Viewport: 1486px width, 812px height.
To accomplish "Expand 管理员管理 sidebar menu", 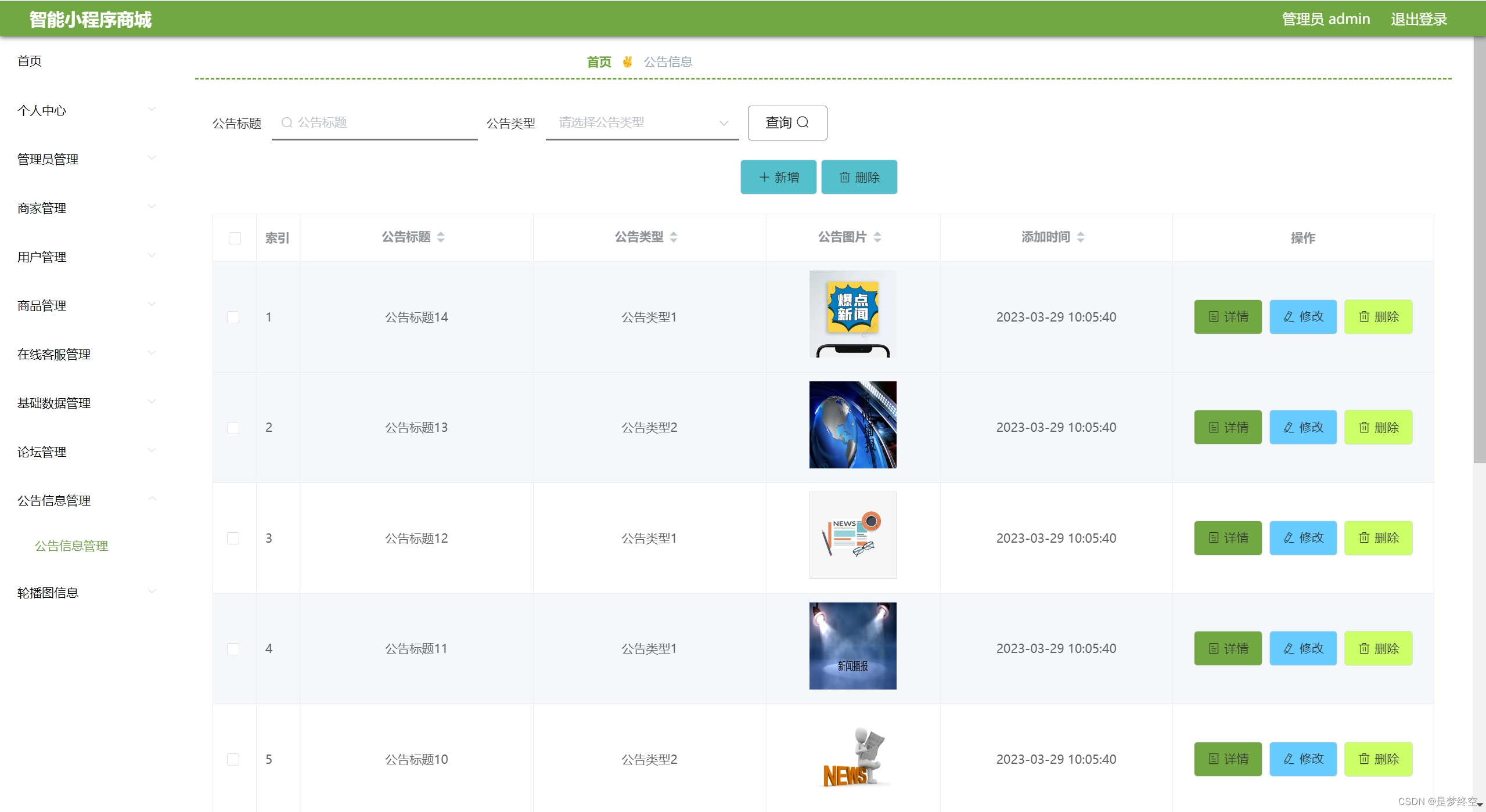I will [87, 159].
